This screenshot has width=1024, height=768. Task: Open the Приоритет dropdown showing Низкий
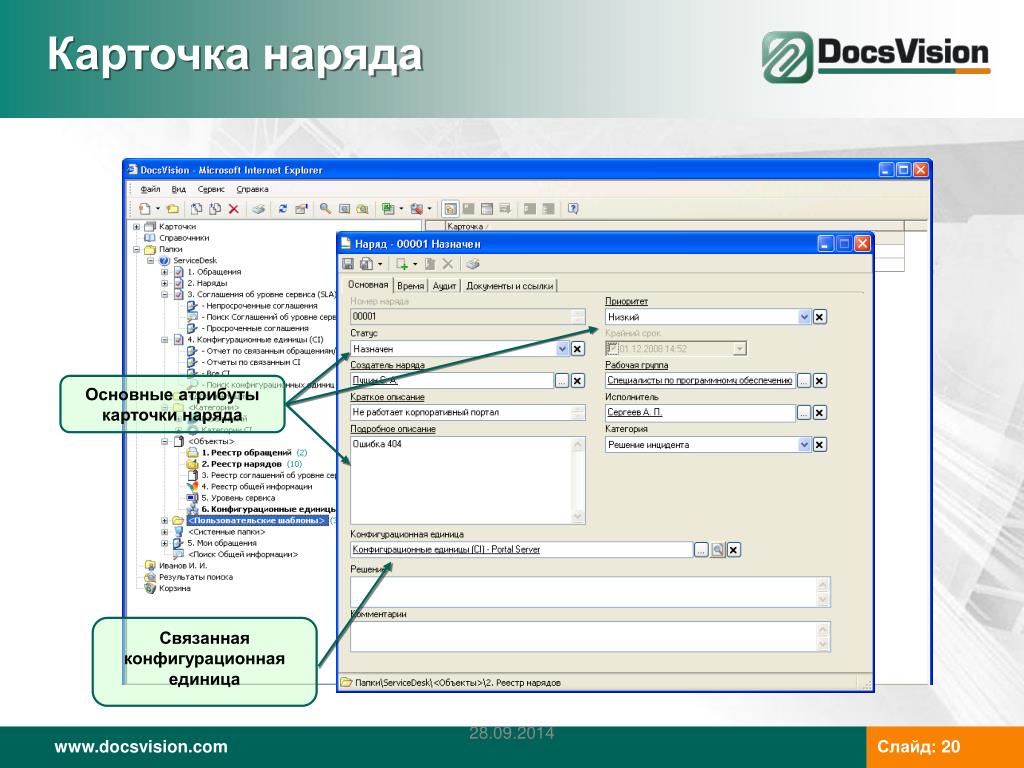pos(805,317)
